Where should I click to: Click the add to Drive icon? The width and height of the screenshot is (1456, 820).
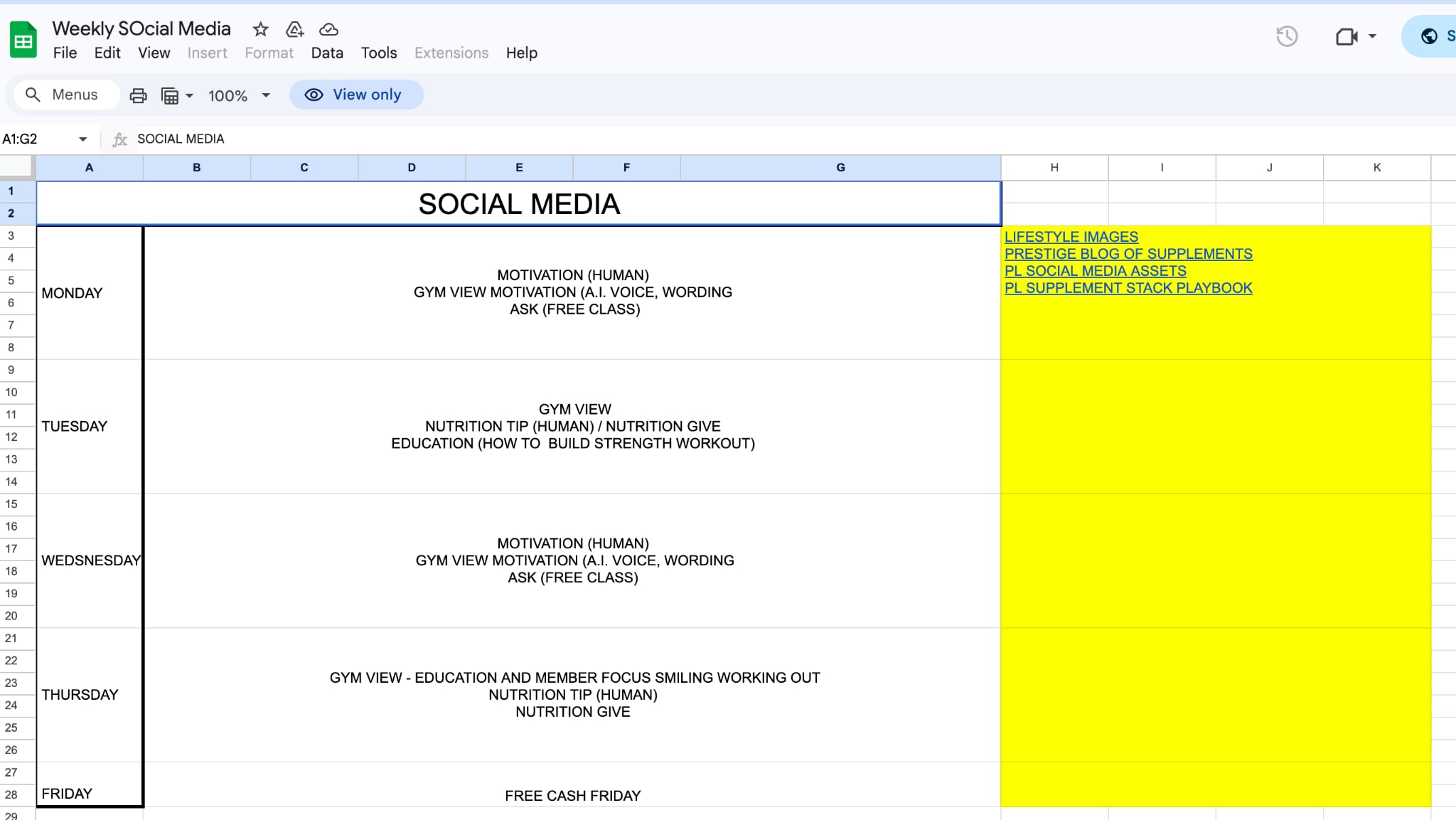(294, 29)
